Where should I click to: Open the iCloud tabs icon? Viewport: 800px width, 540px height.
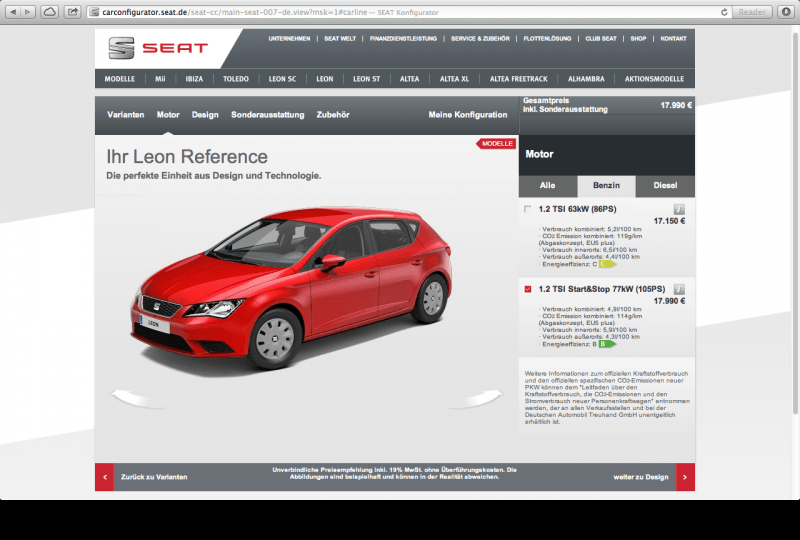point(49,12)
